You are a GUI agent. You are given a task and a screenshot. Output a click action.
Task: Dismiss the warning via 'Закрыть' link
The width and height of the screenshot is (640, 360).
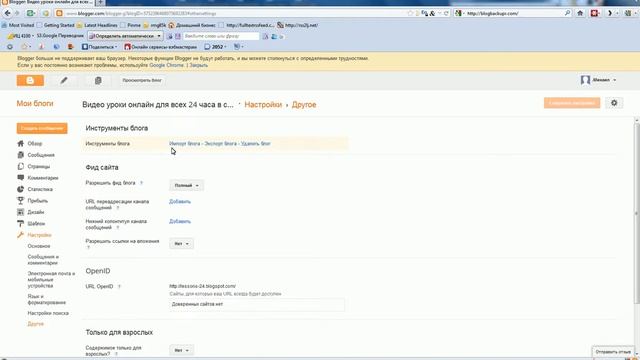point(198,65)
